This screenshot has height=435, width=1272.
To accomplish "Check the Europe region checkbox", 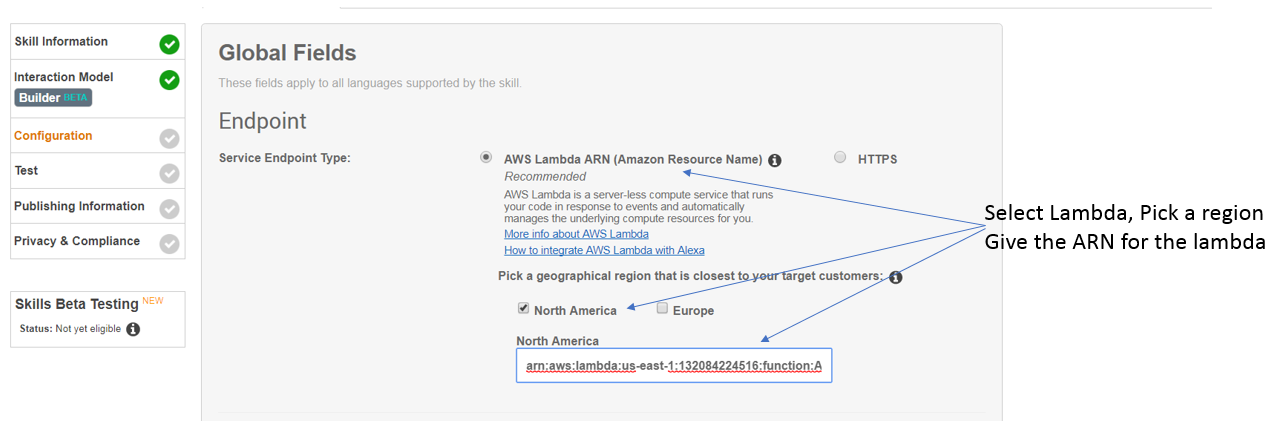I will [x=662, y=309].
